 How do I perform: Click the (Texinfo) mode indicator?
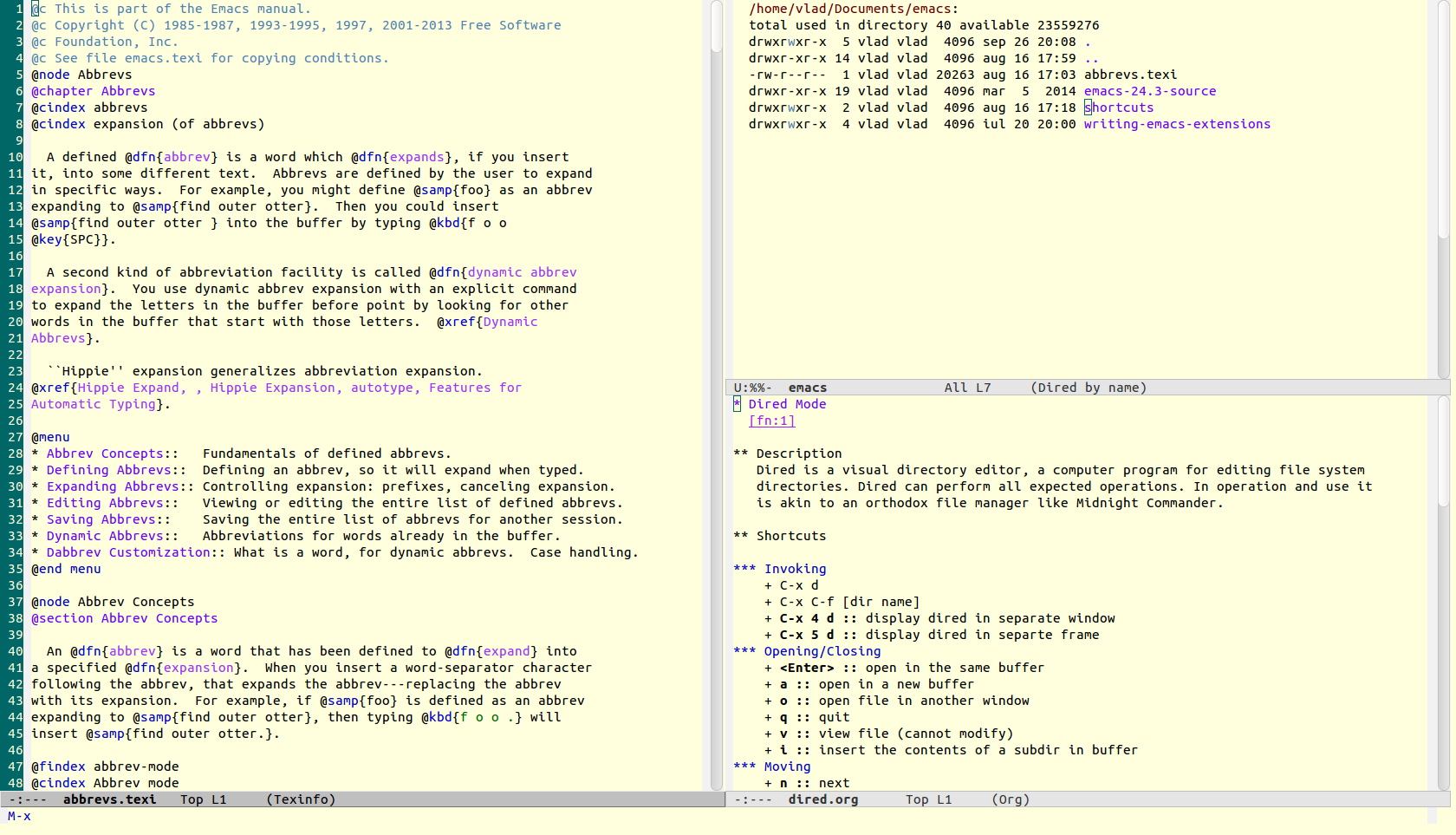[x=301, y=799]
